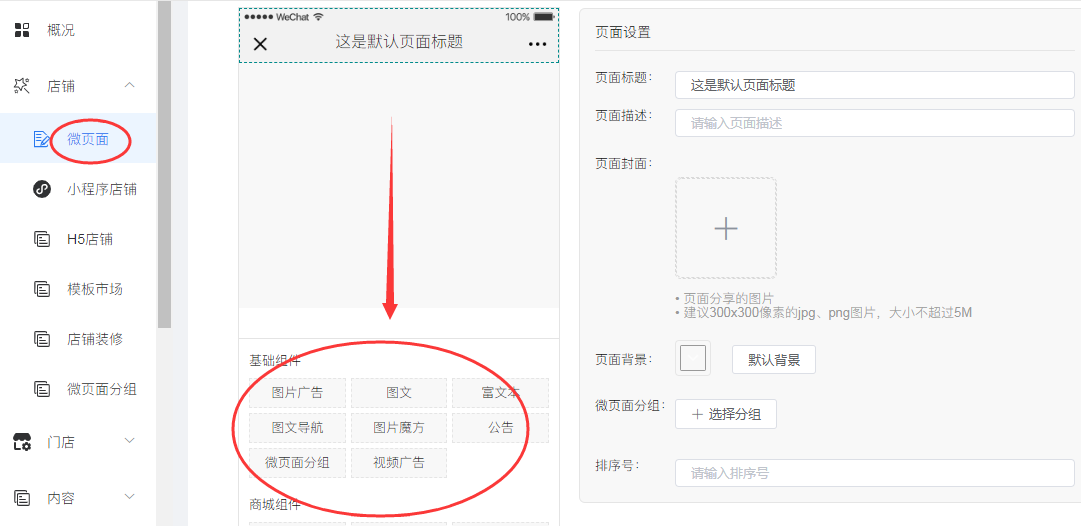Click the 小程序店铺 mini program icon
Viewport: 1081px width, 526px height.
42,189
